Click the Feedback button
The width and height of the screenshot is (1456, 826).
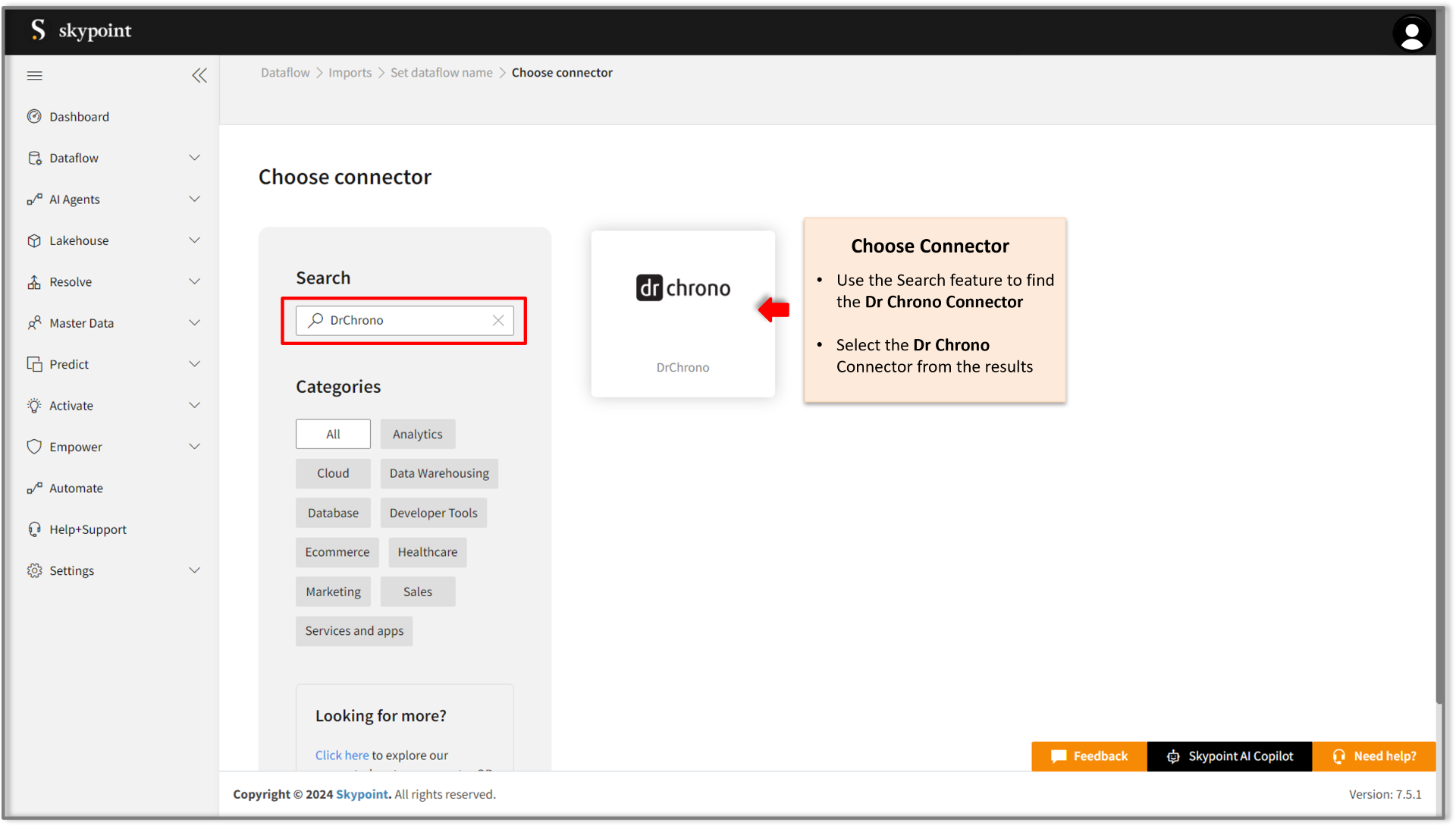[x=1089, y=756]
